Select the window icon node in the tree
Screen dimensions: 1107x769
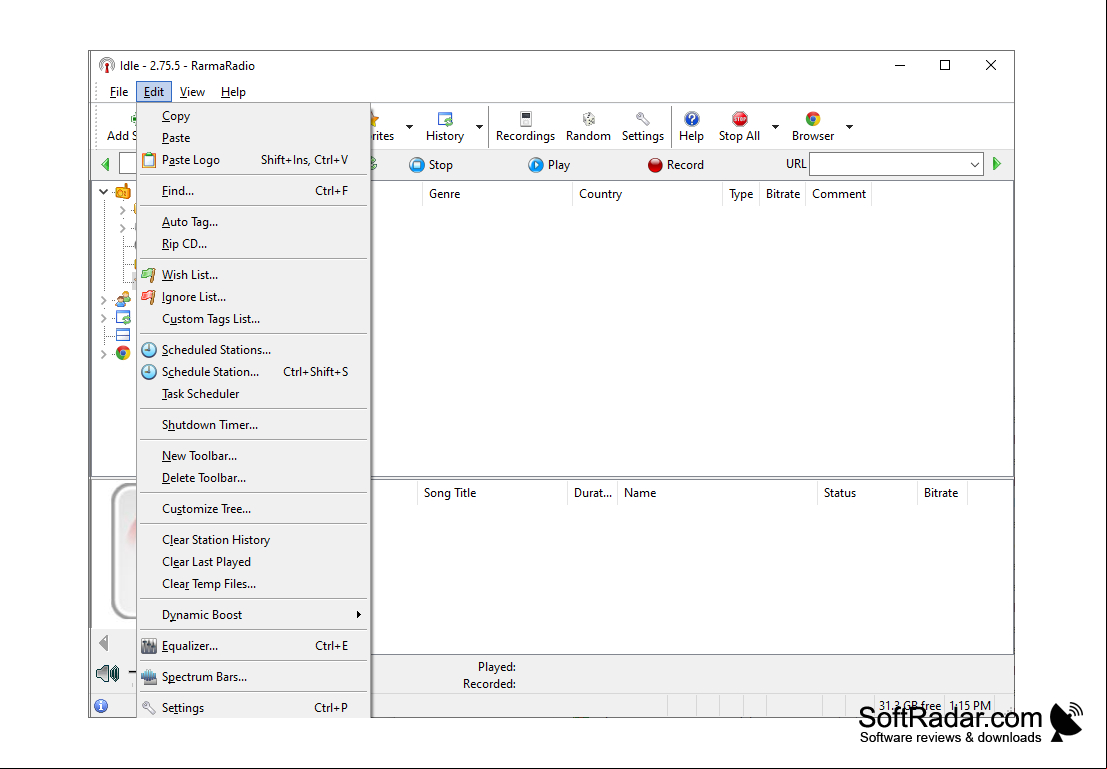pos(123,335)
